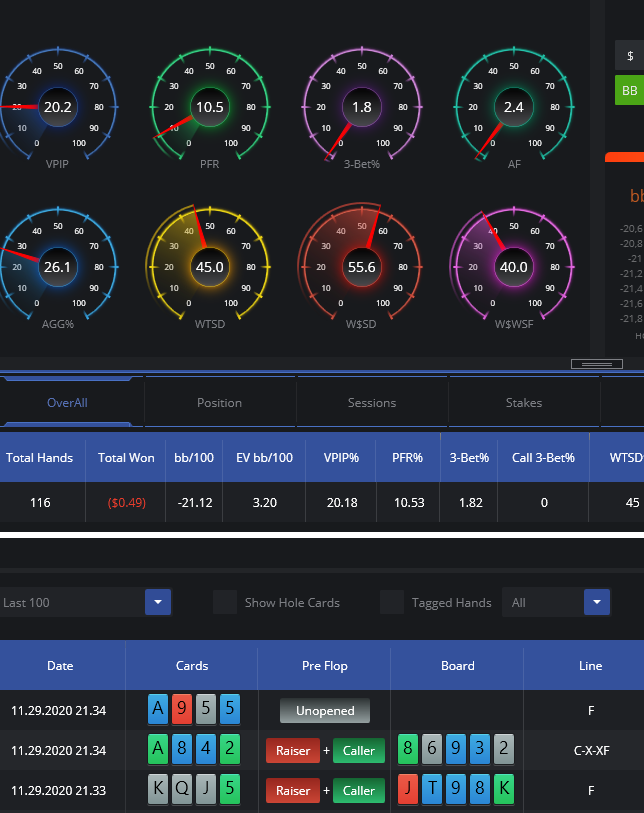Click the green A card in second hand
Viewport: 644px width, 813px height.
pos(158,749)
